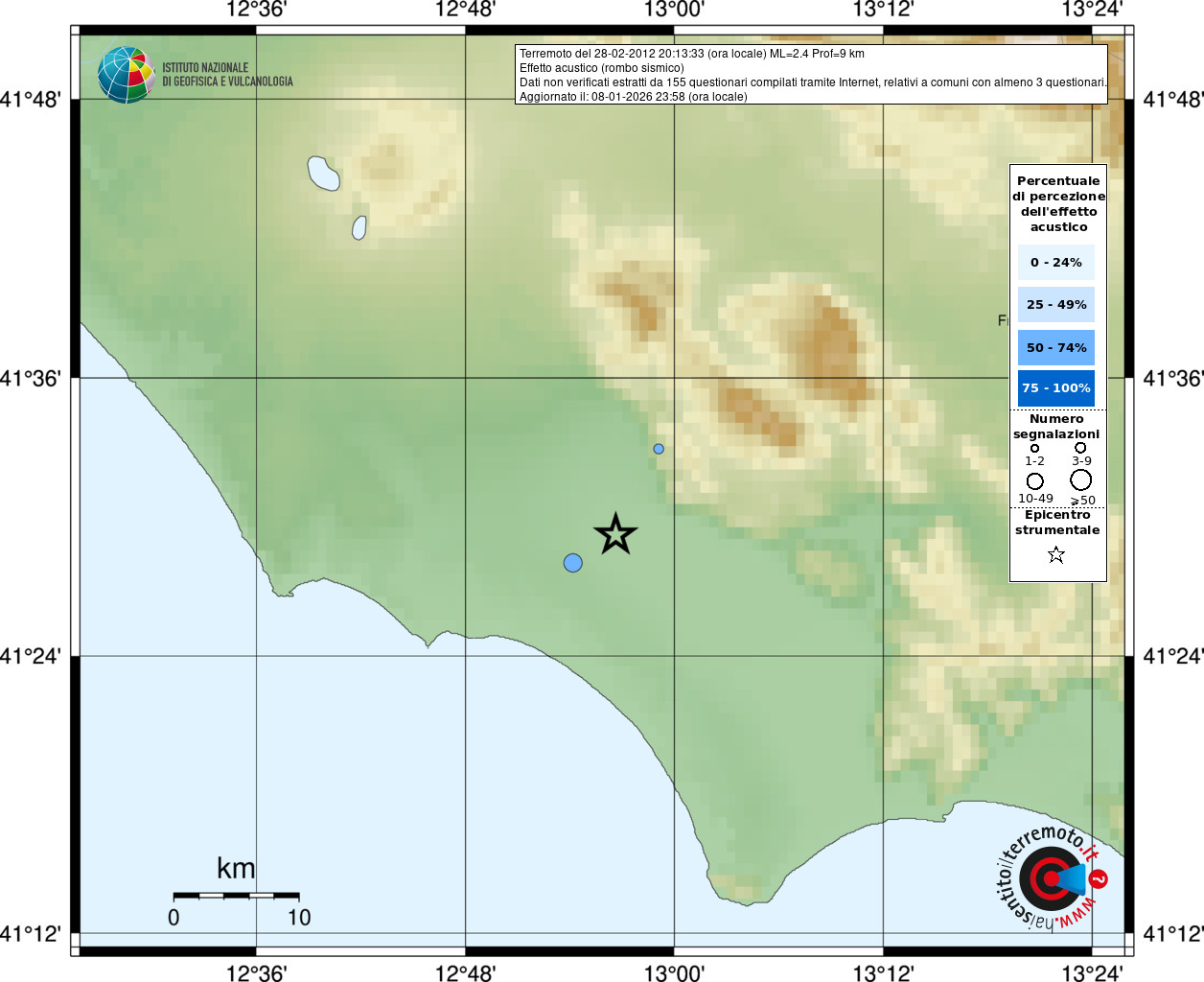This screenshot has width=1204, height=982.
Task: Click the 'Aggiornato il: 08-01-2026' line
Action: point(634,97)
